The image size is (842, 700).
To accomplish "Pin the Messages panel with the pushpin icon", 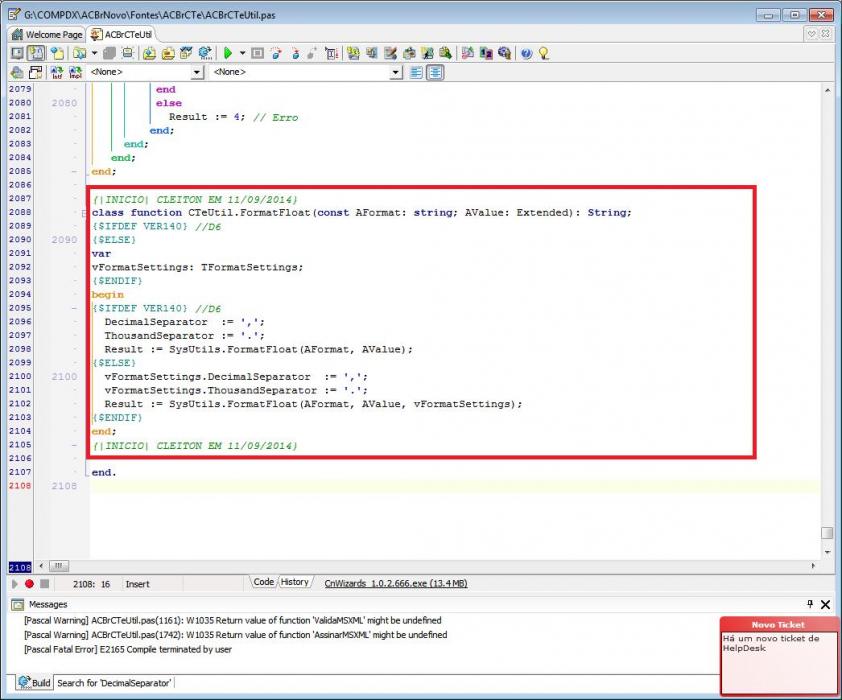I will (810, 604).
